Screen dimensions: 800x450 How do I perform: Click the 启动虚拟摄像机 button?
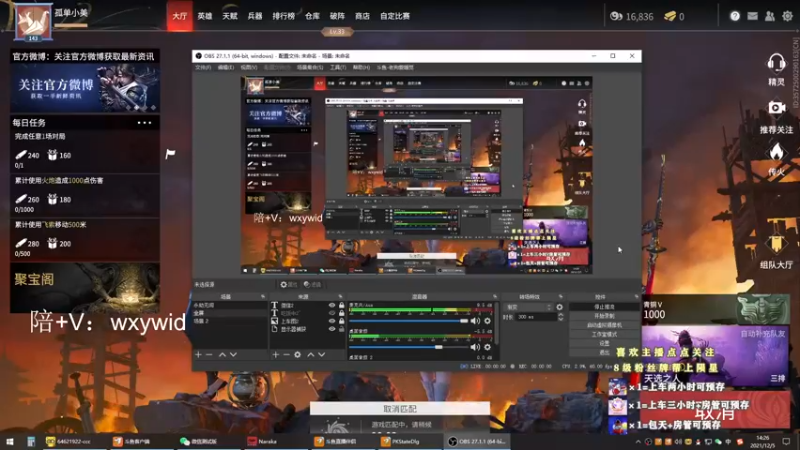pyautogui.click(x=604, y=326)
